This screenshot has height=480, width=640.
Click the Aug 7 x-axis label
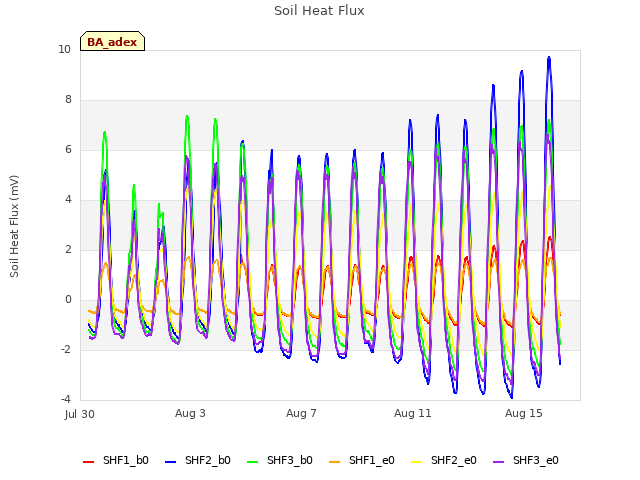pyautogui.click(x=301, y=413)
